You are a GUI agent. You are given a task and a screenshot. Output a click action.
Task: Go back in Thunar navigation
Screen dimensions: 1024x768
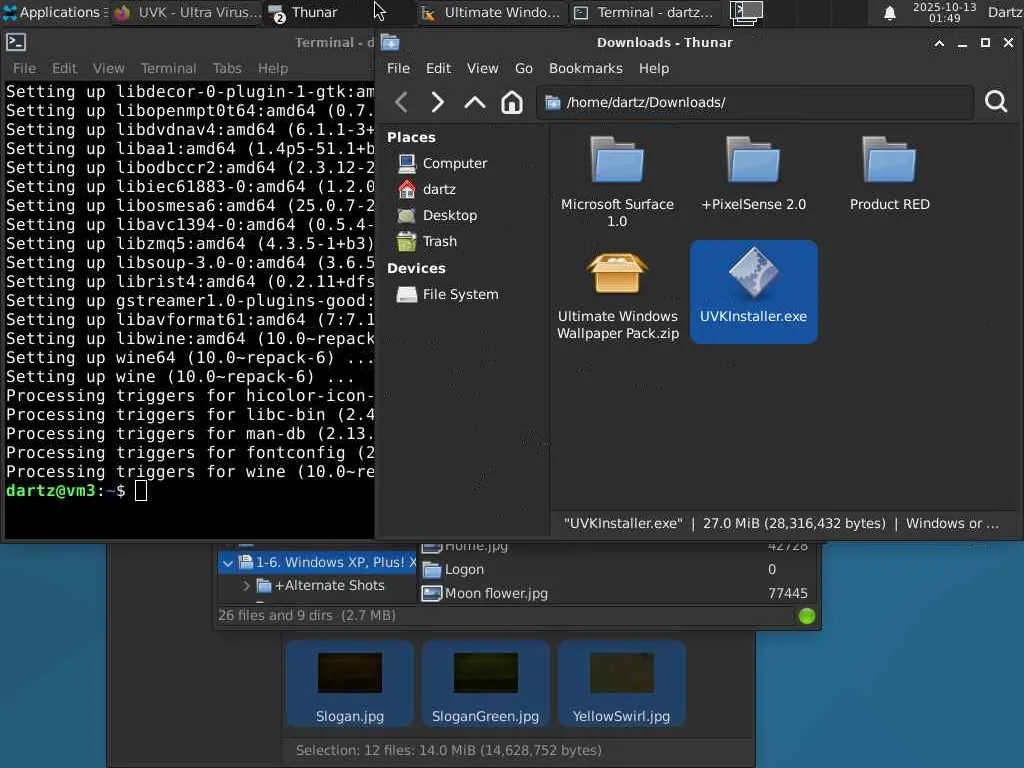[402, 102]
